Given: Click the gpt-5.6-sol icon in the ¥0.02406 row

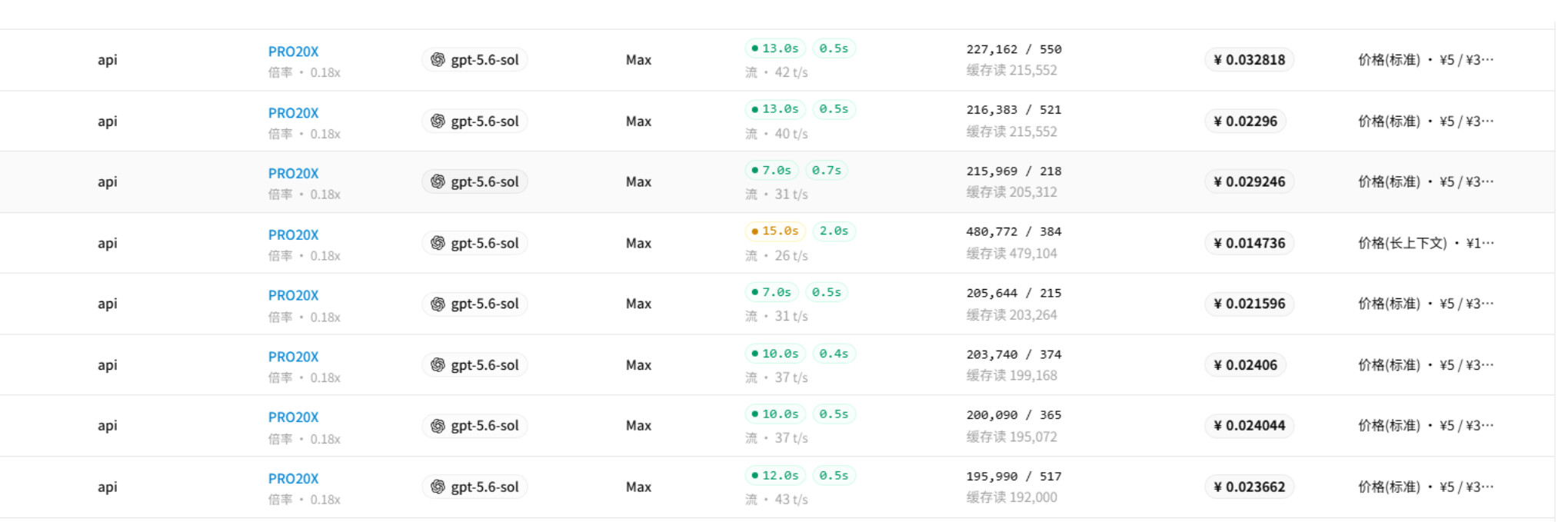Looking at the screenshot, I should [x=438, y=365].
